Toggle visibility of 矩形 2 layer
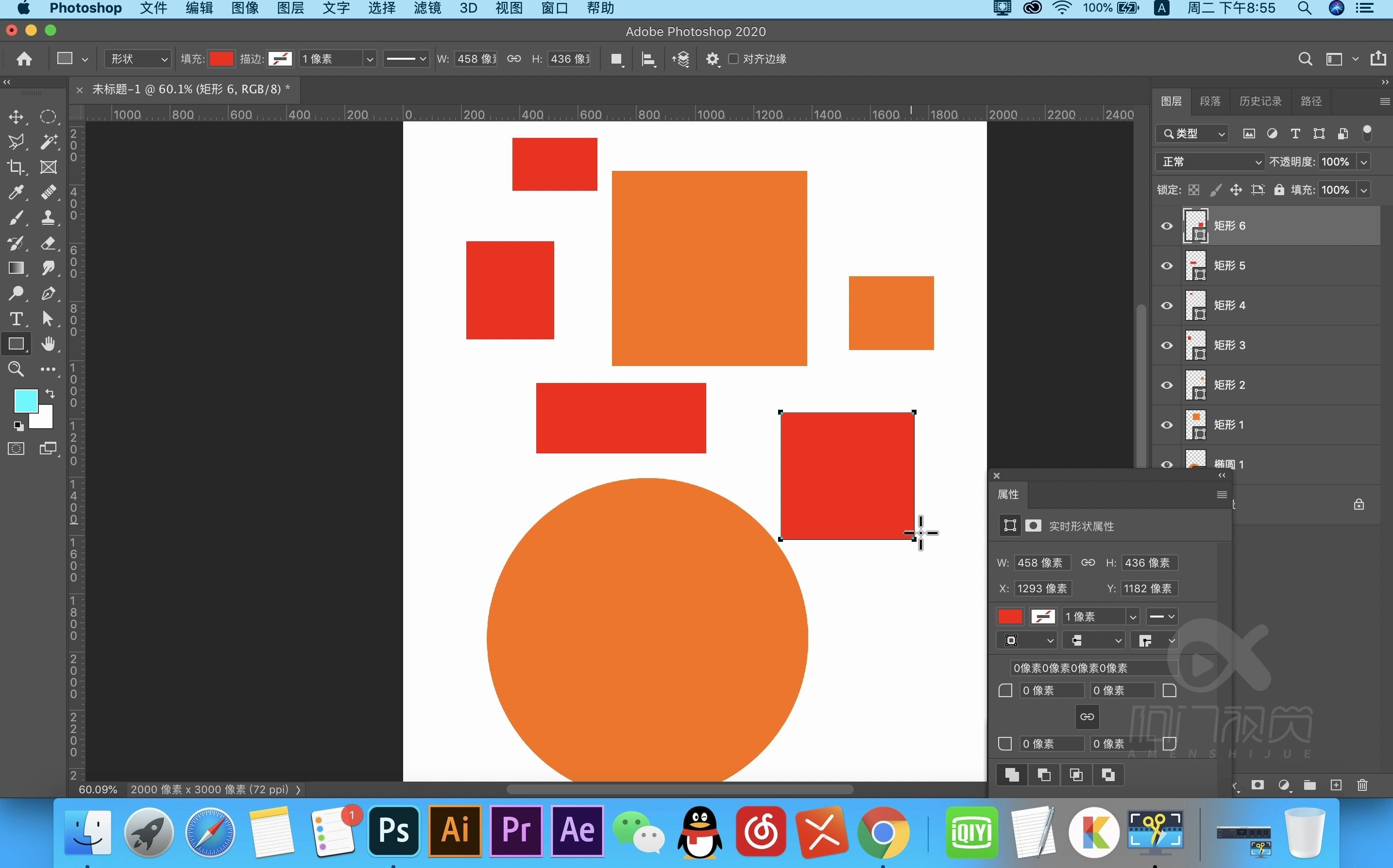1393x868 pixels. tap(1167, 385)
